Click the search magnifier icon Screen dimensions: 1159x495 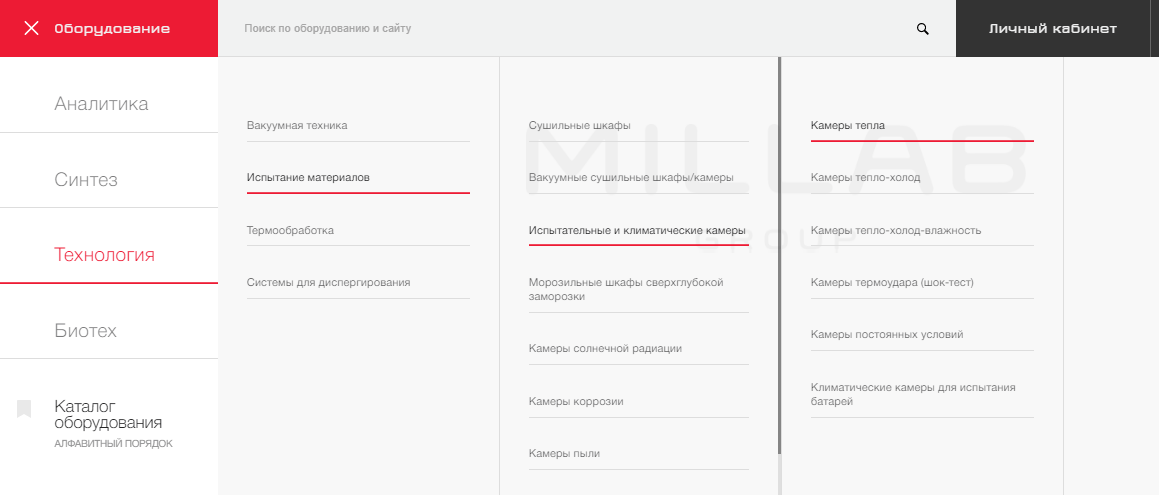coord(923,29)
